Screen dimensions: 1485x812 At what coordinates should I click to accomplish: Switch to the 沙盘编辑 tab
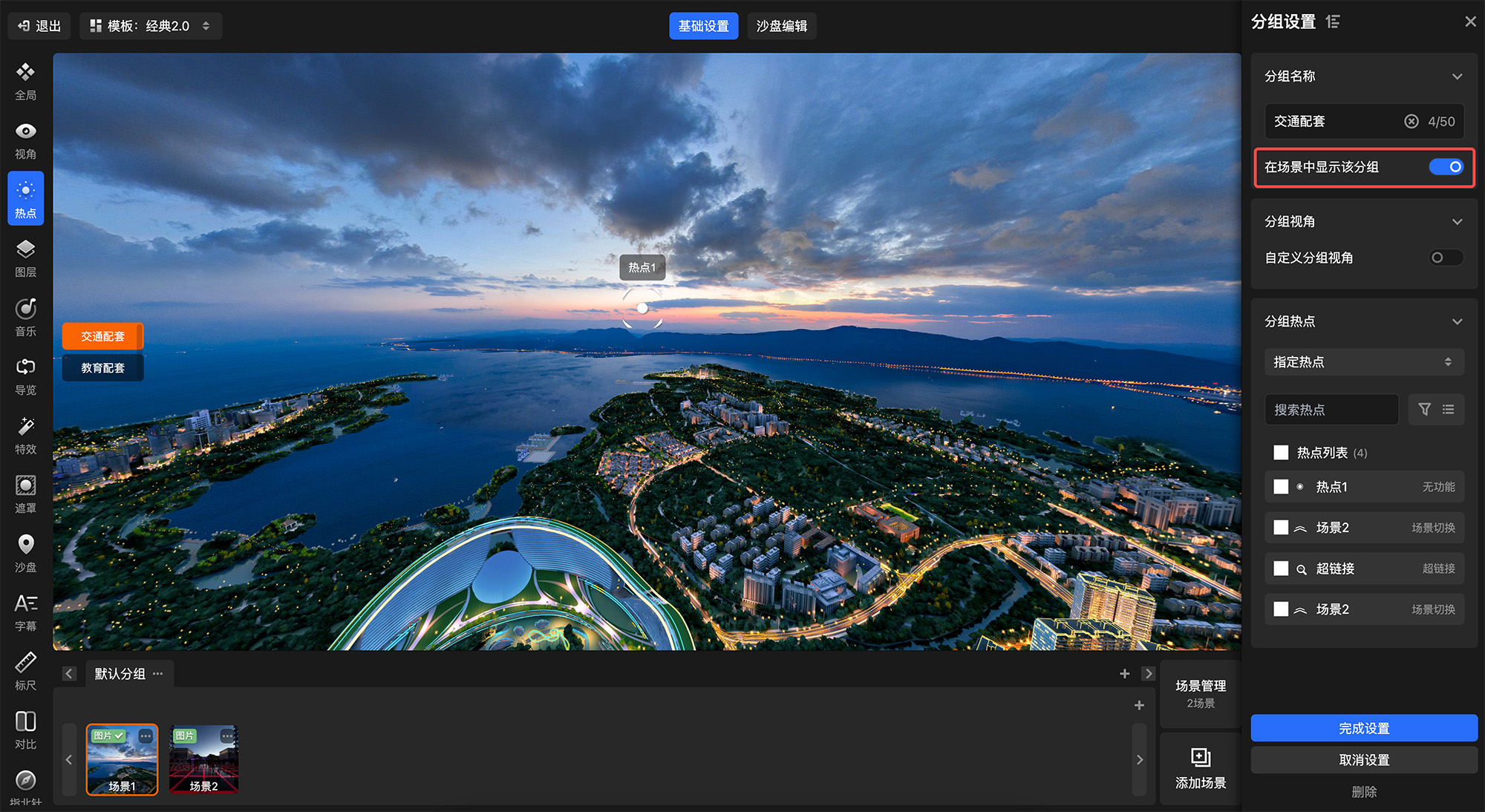coord(781,26)
